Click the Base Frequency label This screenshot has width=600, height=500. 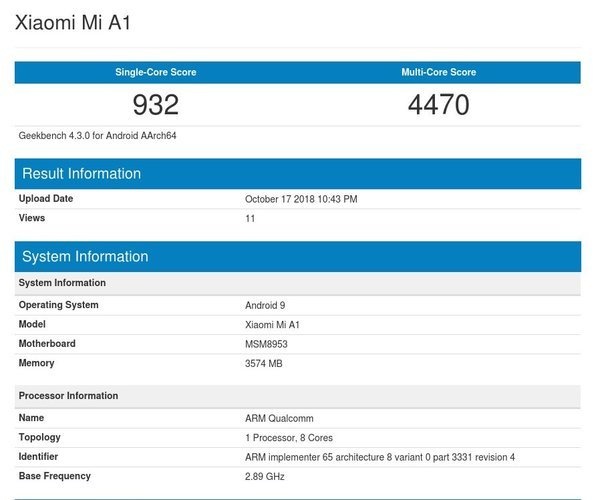(55, 476)
